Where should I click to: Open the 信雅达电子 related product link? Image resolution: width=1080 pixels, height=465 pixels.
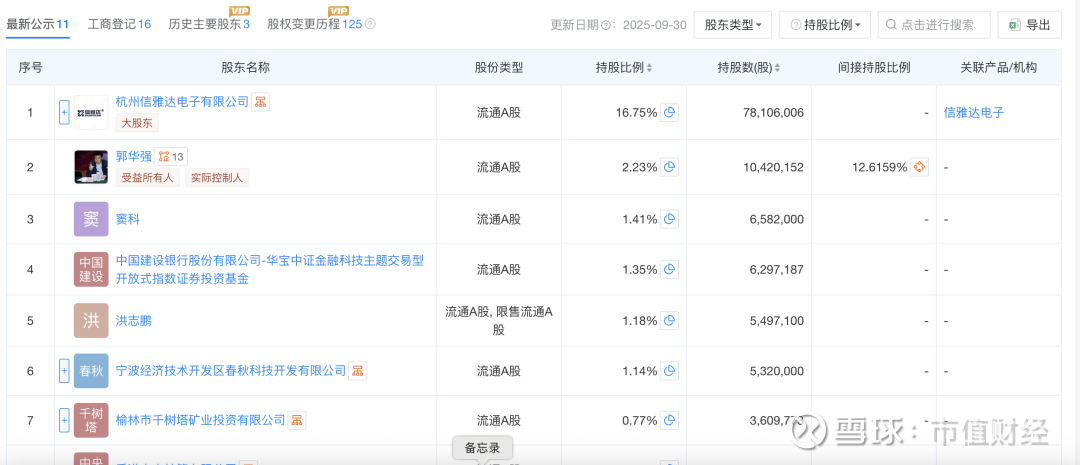pyautogui.click(x=974, y=113)
